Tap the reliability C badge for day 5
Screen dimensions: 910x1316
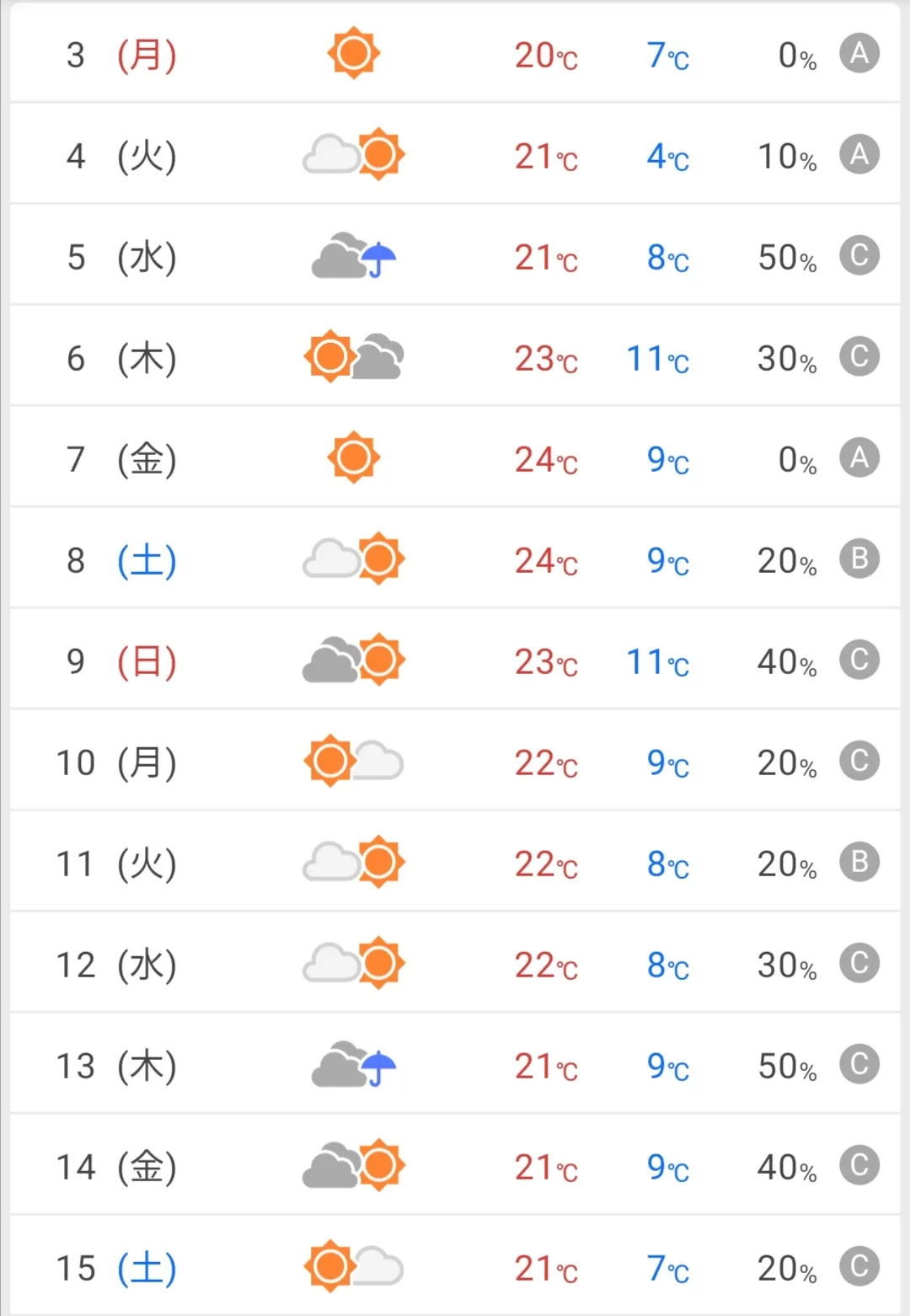[x=859, y=256]
